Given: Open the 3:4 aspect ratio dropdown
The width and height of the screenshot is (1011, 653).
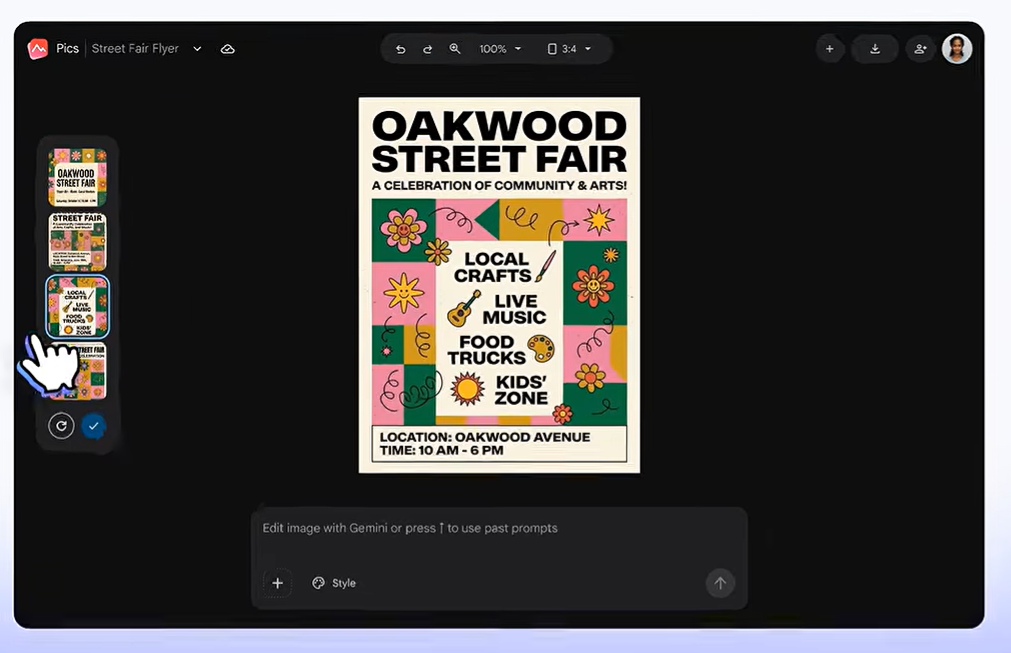Looking at the screenshot, I should pos(569,49).
